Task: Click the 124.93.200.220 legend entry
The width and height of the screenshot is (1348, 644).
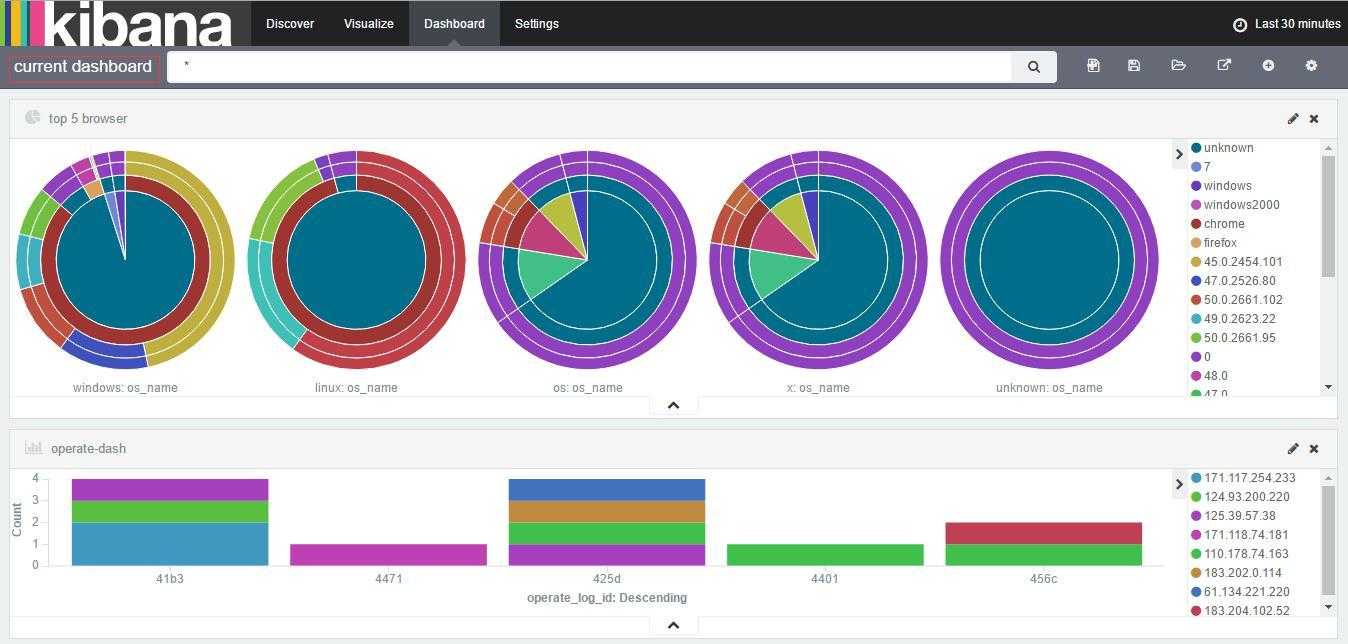Action: tap(1240, 497)
